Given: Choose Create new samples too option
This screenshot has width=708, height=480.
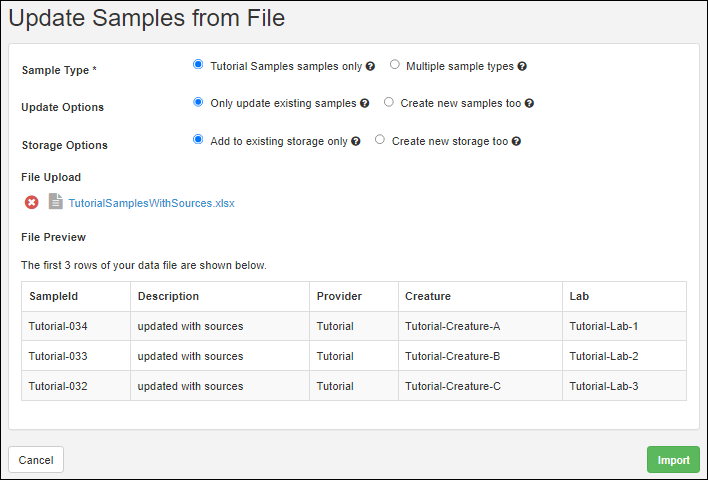Looking at the screenshot, I should click(389, 102).
